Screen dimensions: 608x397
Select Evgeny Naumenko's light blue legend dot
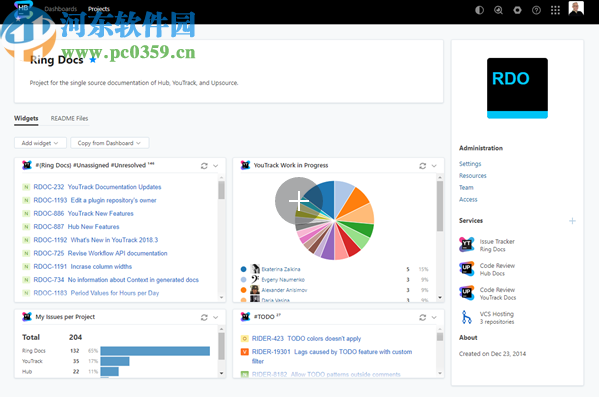244,280
